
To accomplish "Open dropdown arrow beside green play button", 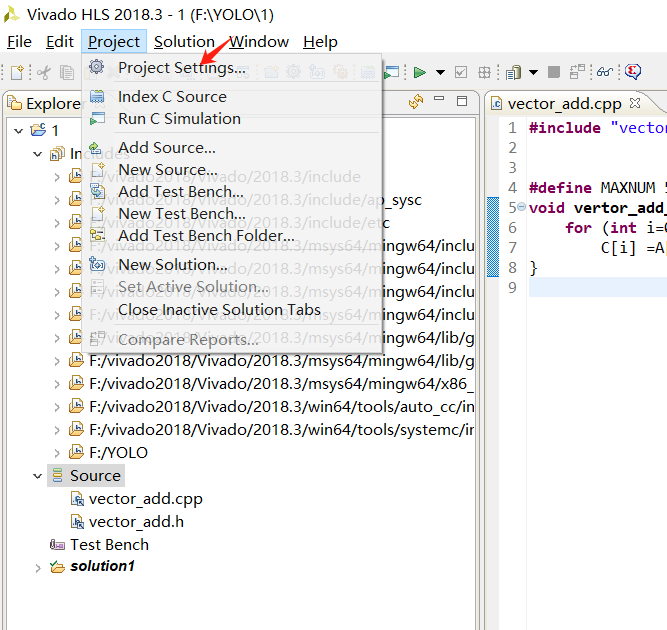I will [x=440, y=72].
